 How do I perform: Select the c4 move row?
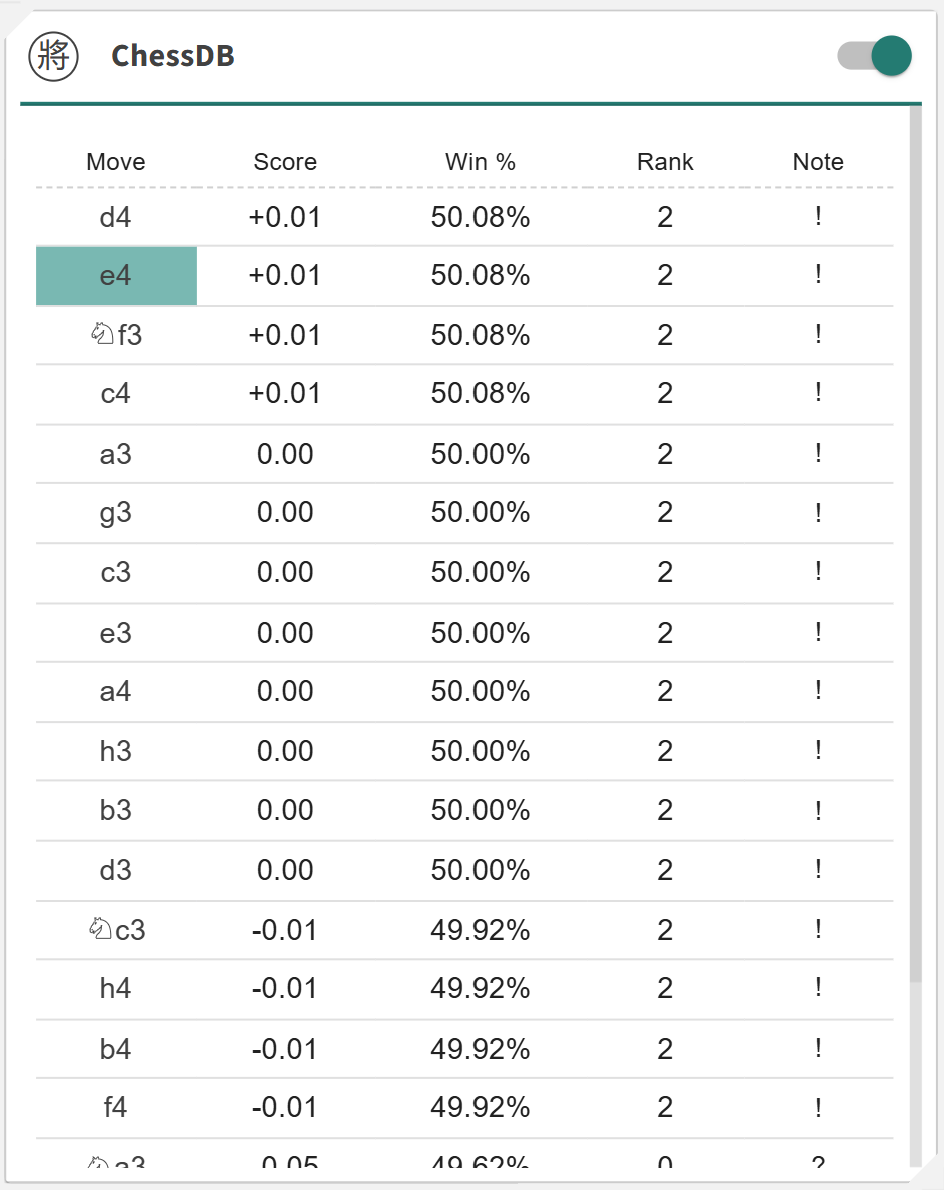click(116, 394)
